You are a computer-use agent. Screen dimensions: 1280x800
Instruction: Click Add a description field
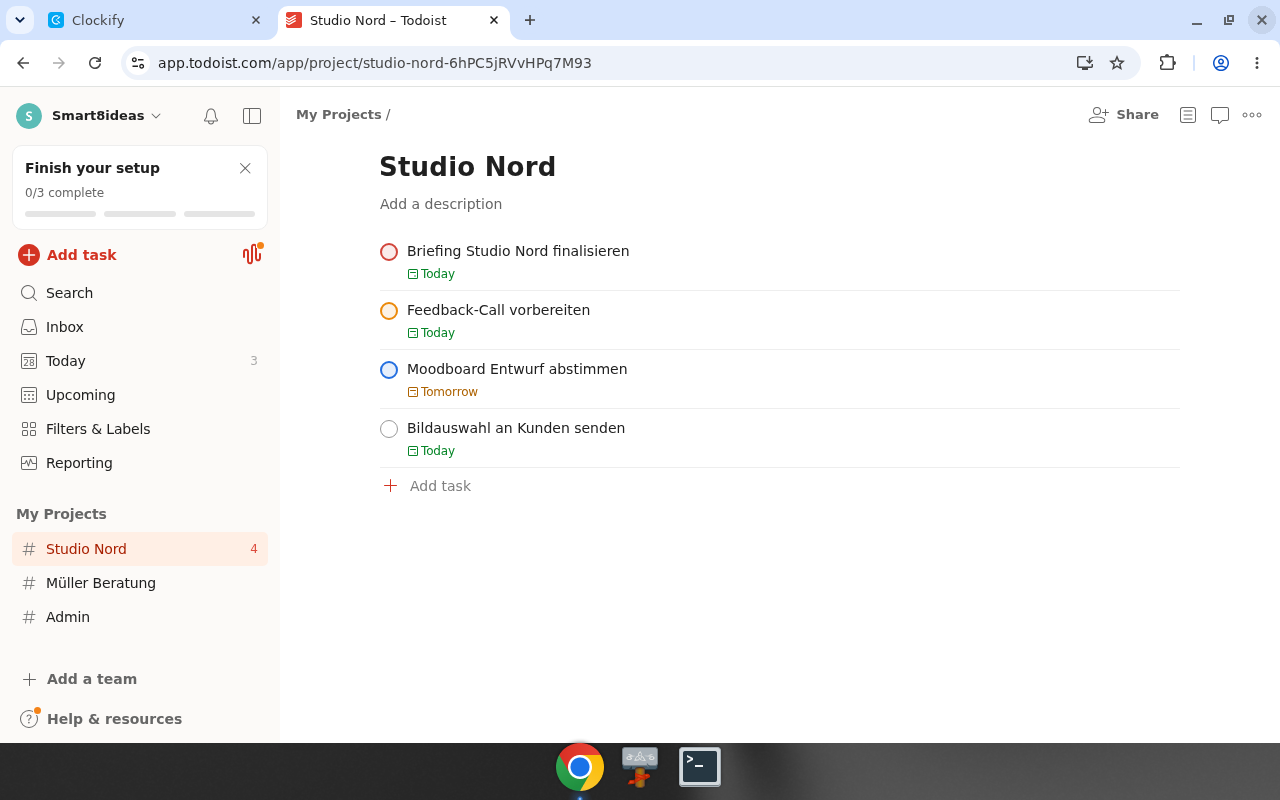tap(441, 204)
